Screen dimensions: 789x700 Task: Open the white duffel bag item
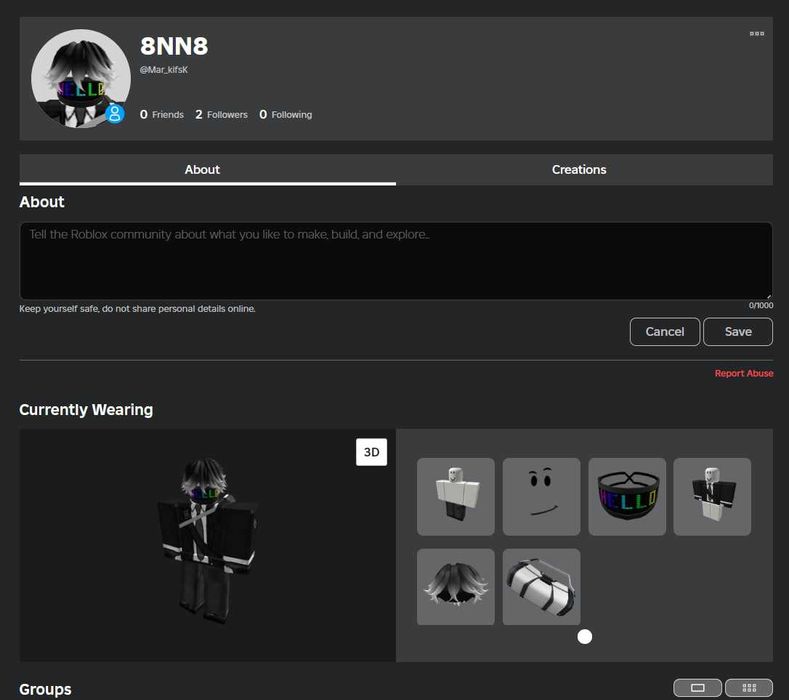(541, 587)
